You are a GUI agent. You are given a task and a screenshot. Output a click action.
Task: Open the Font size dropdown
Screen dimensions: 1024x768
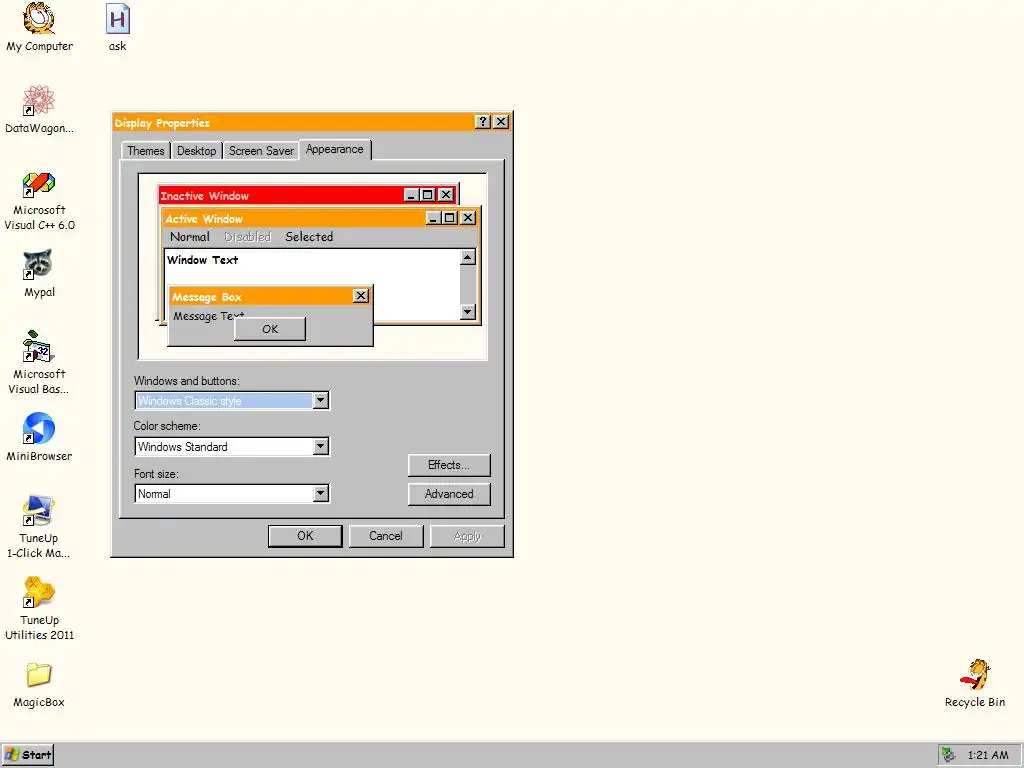pos(320,494)
